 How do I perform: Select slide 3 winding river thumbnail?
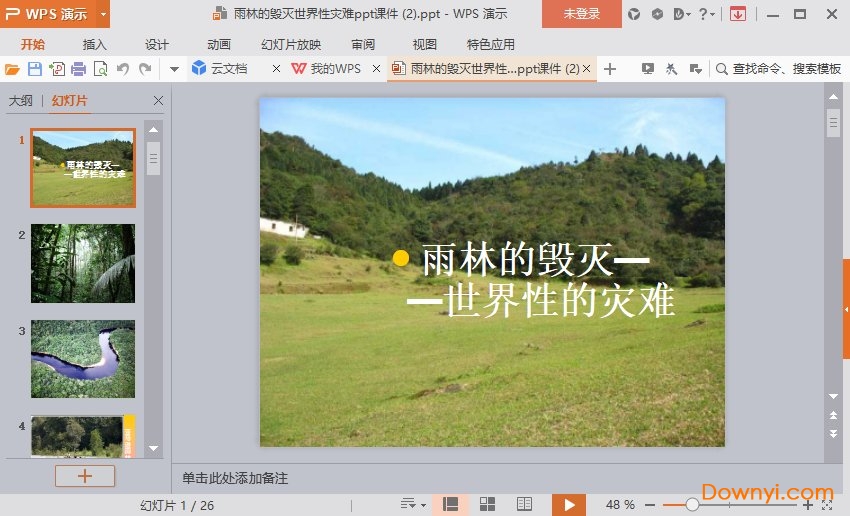[83, 359]
